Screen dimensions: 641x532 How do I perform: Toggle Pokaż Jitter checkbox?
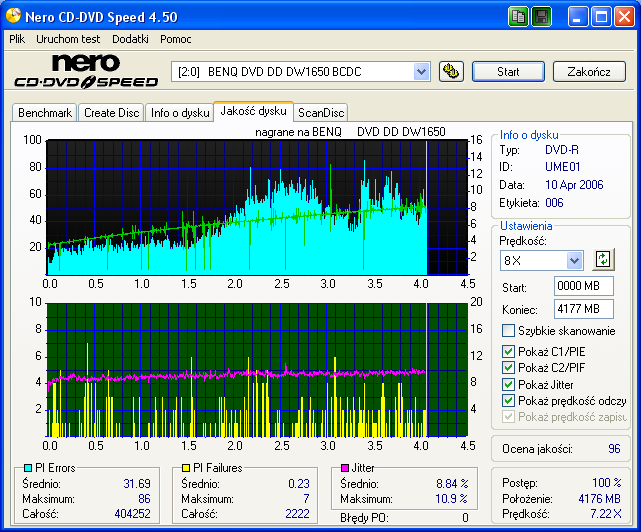pyautogui.click(x=508, y=384)
